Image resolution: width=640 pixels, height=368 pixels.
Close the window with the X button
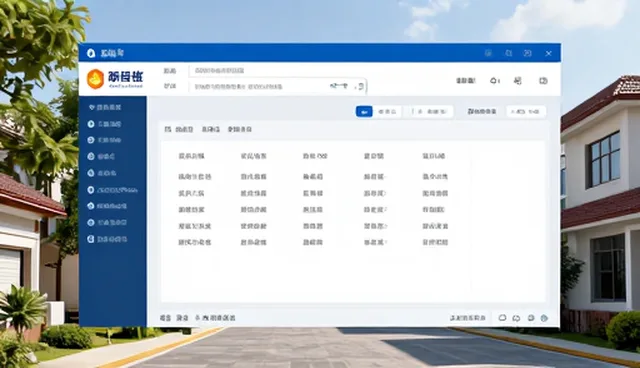[x=549, y=53]
